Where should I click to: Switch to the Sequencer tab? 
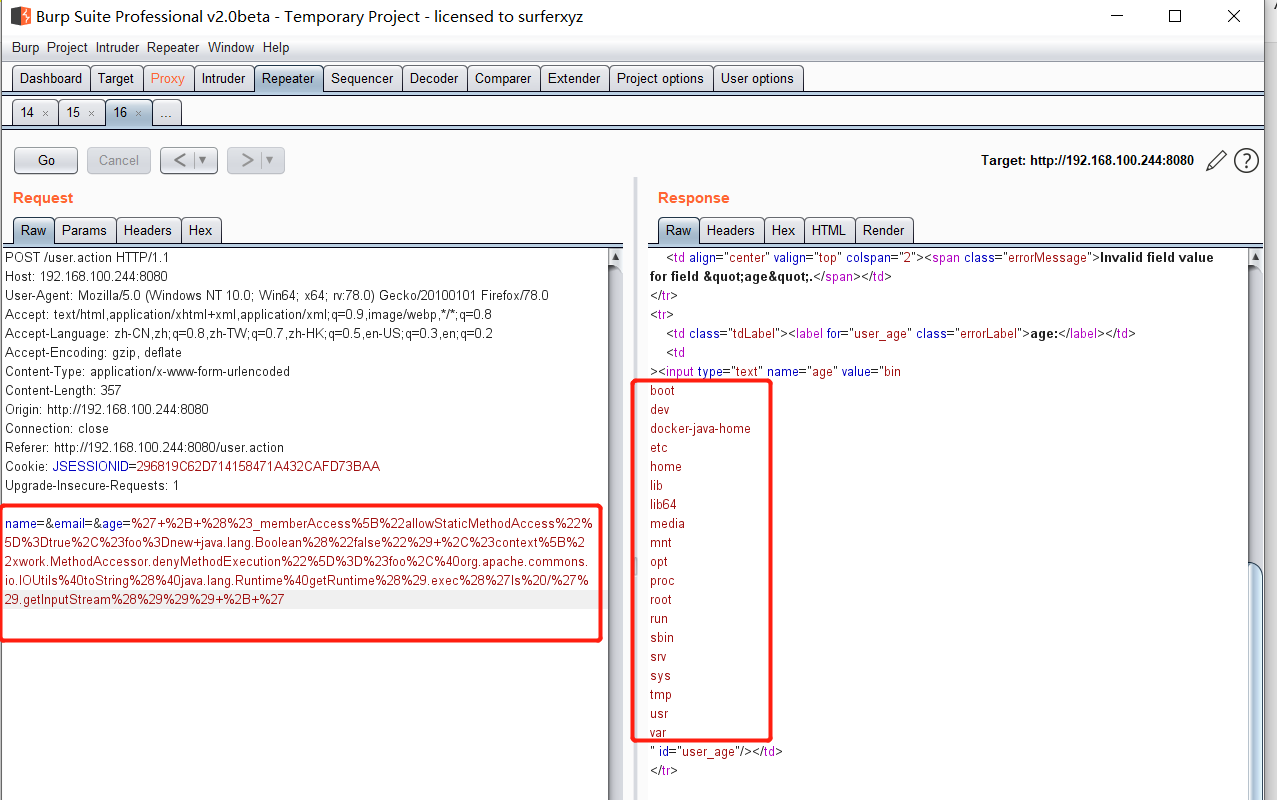[362, 79]
